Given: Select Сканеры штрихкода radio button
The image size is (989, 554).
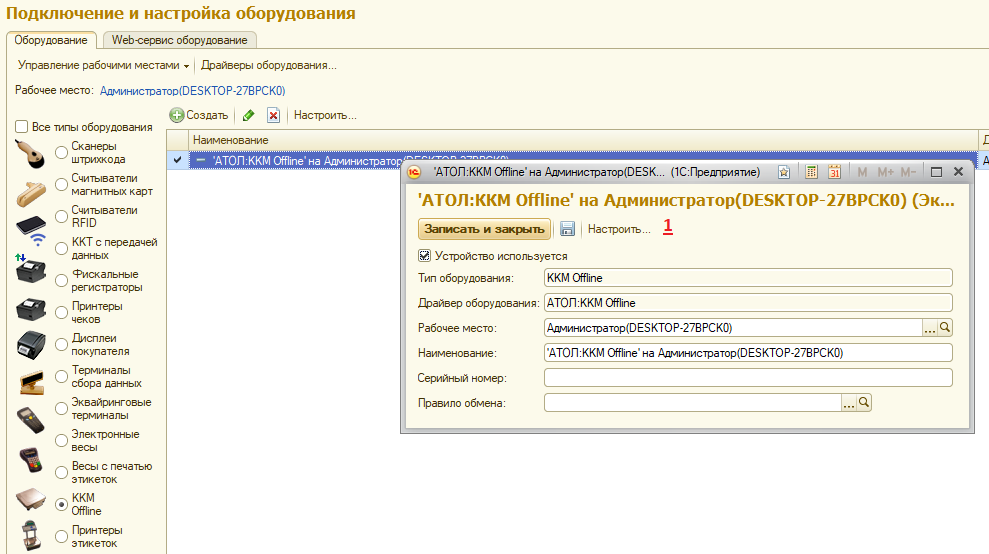Looking at the screenshot, I should click(x=61, y=152).
